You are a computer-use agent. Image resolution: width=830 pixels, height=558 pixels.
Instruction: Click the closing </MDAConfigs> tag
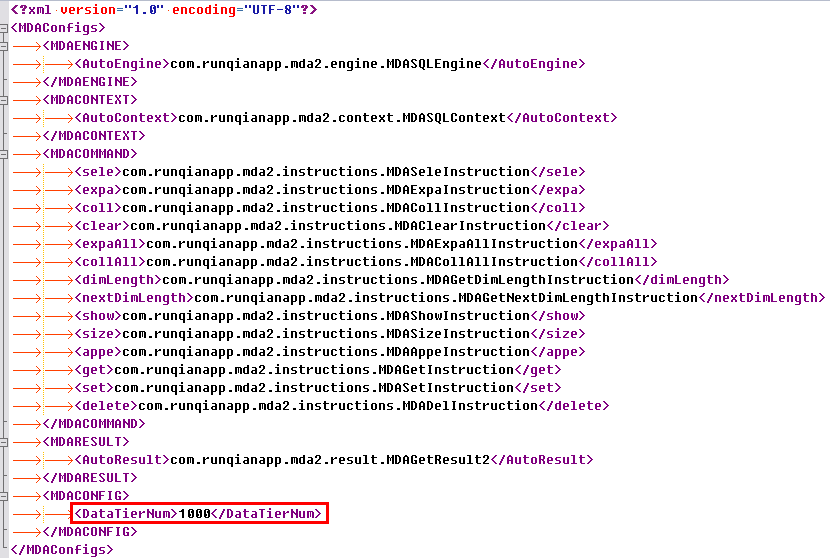(61, 550)
